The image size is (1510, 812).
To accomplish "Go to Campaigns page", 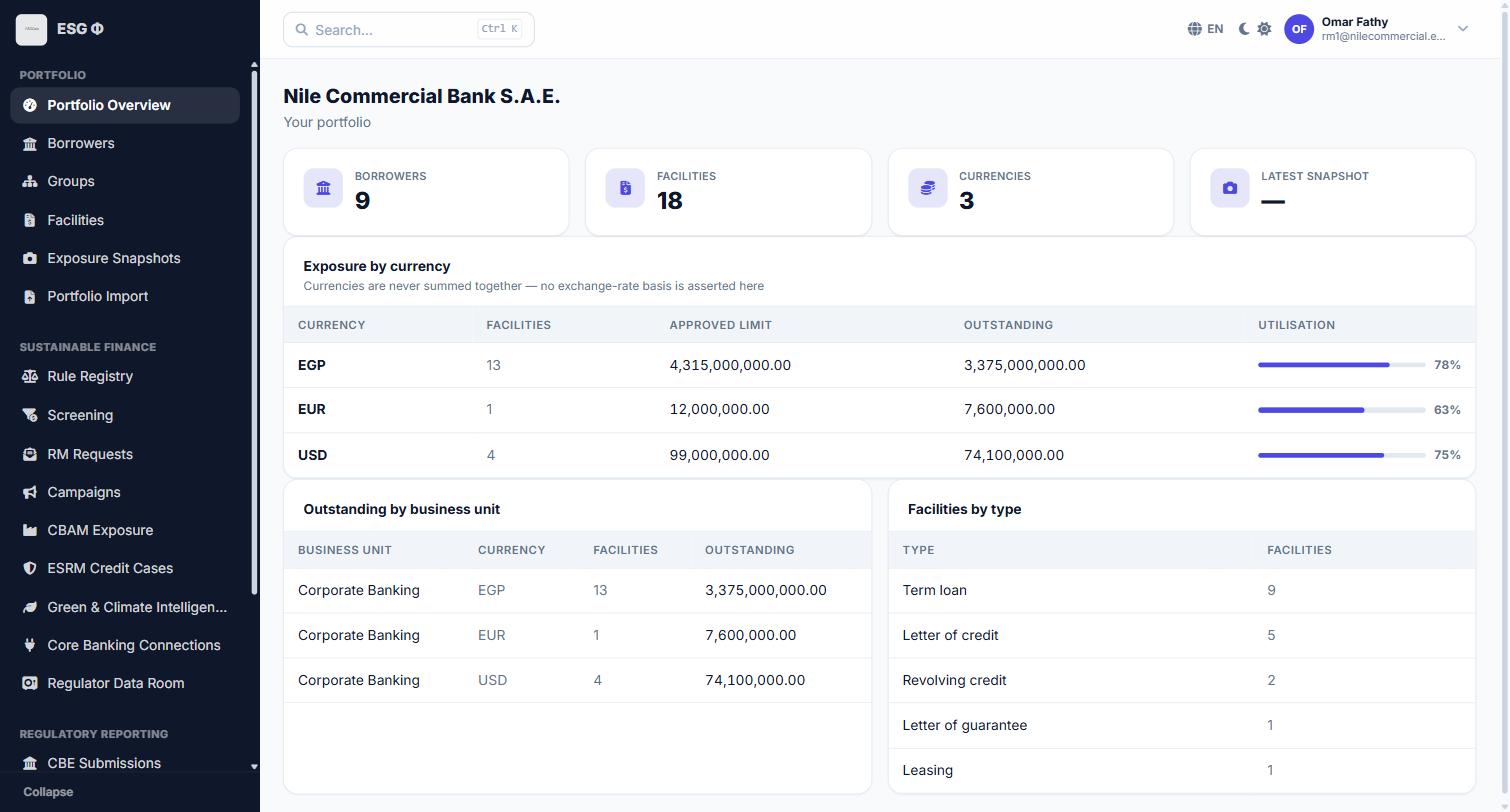I will 125,492.
